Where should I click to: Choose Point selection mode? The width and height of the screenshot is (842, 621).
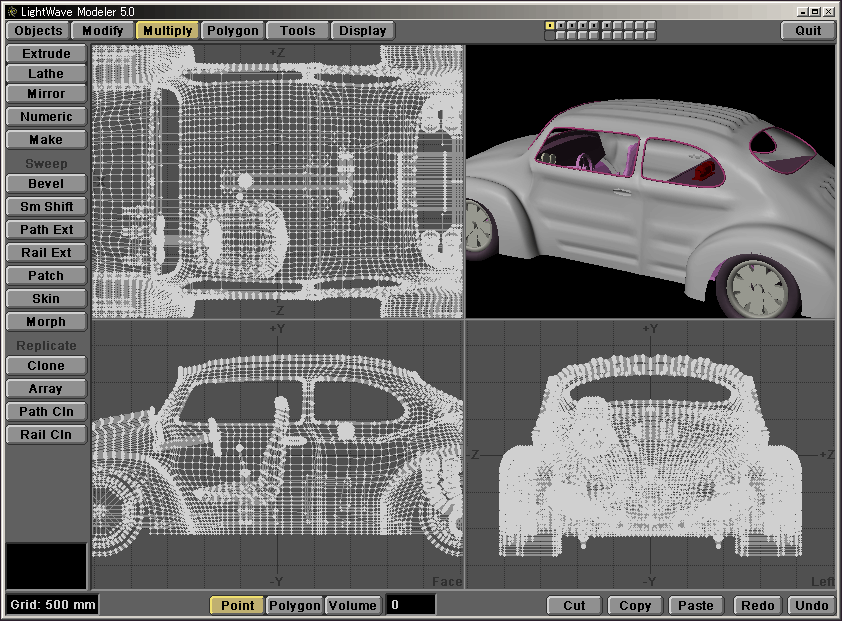pos(237,605)
